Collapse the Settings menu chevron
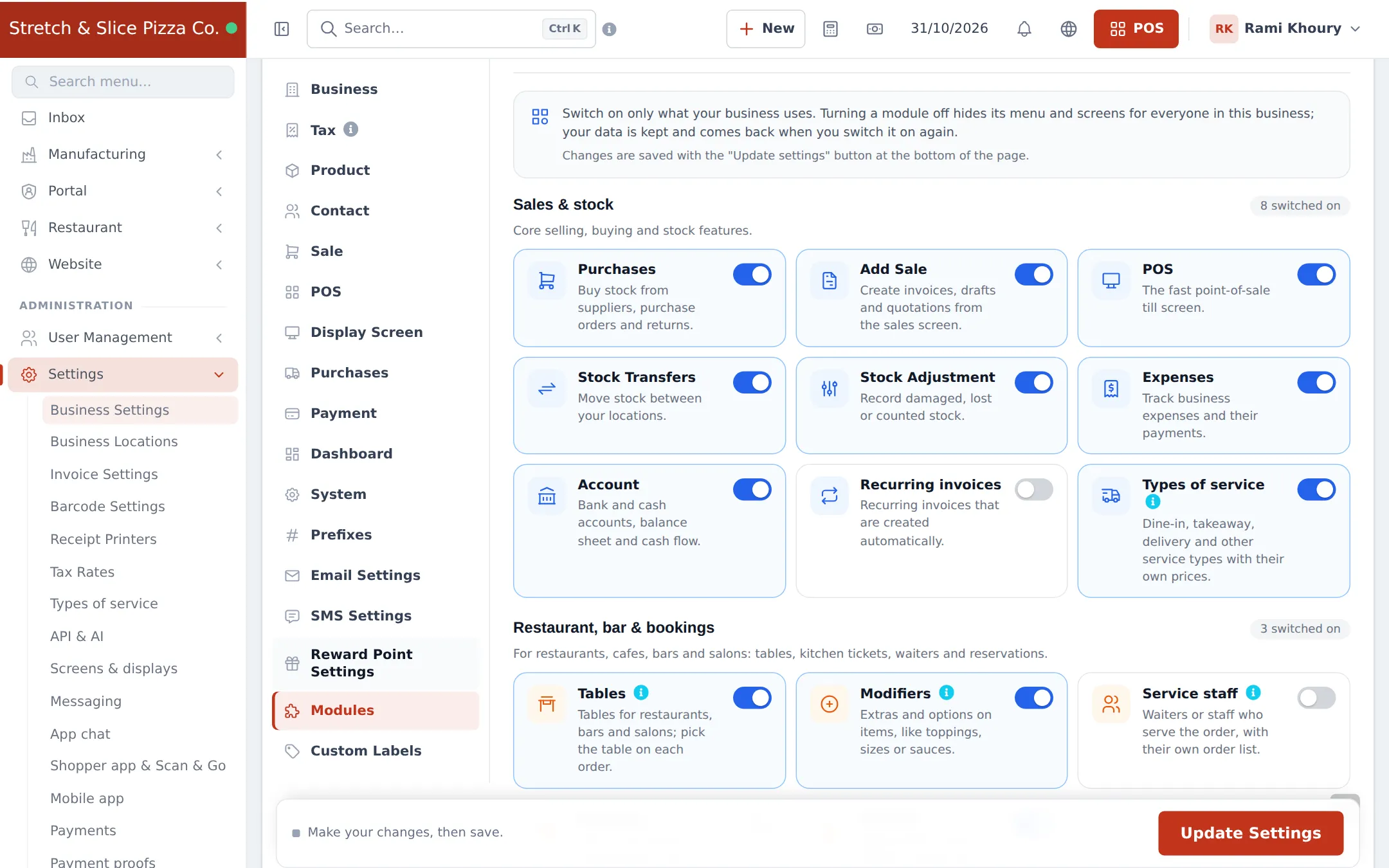Screen dimensions: 1389x868 pyautogui.click(x=219, y=375)
